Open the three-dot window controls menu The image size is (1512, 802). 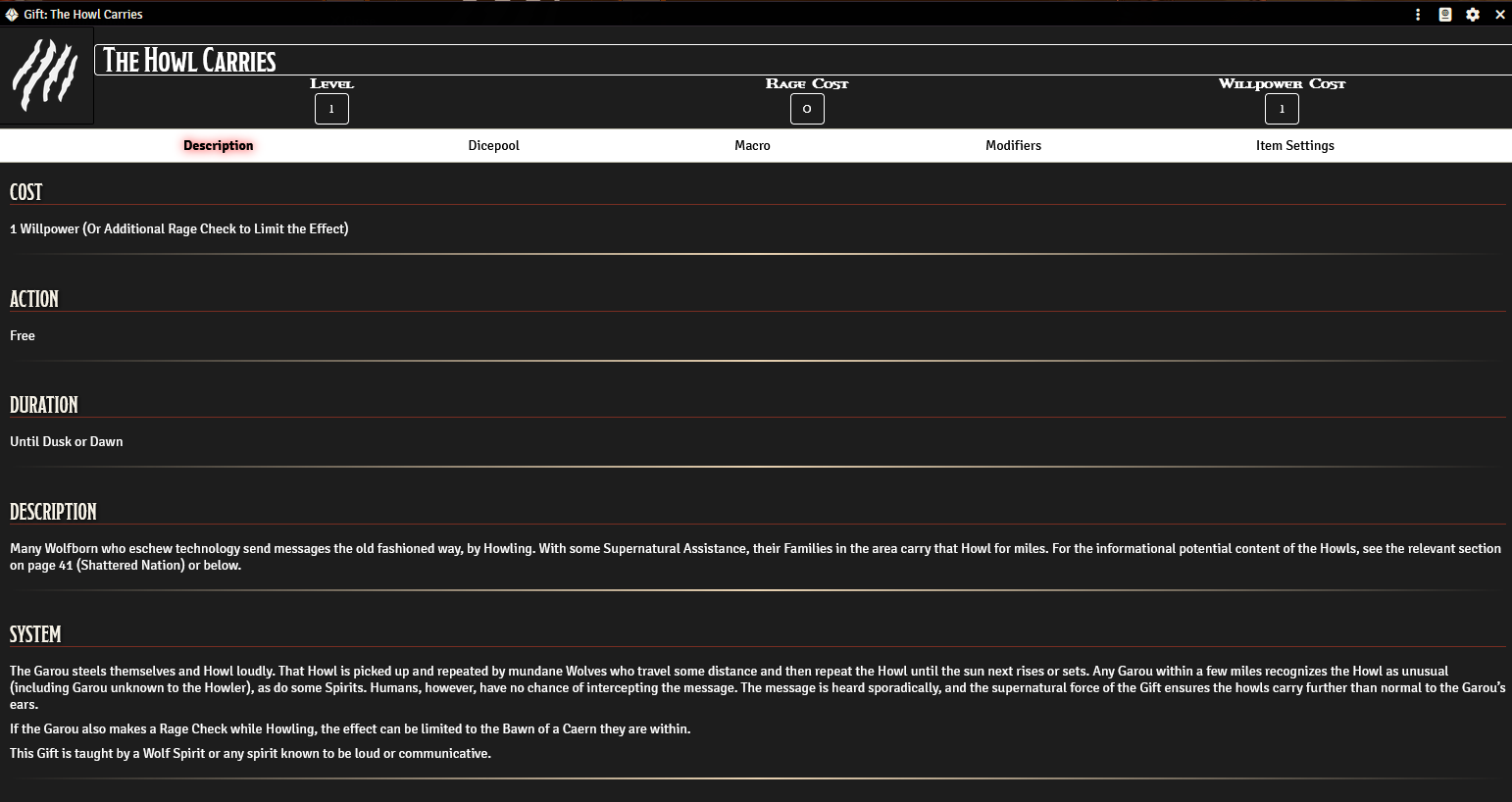1418,15
